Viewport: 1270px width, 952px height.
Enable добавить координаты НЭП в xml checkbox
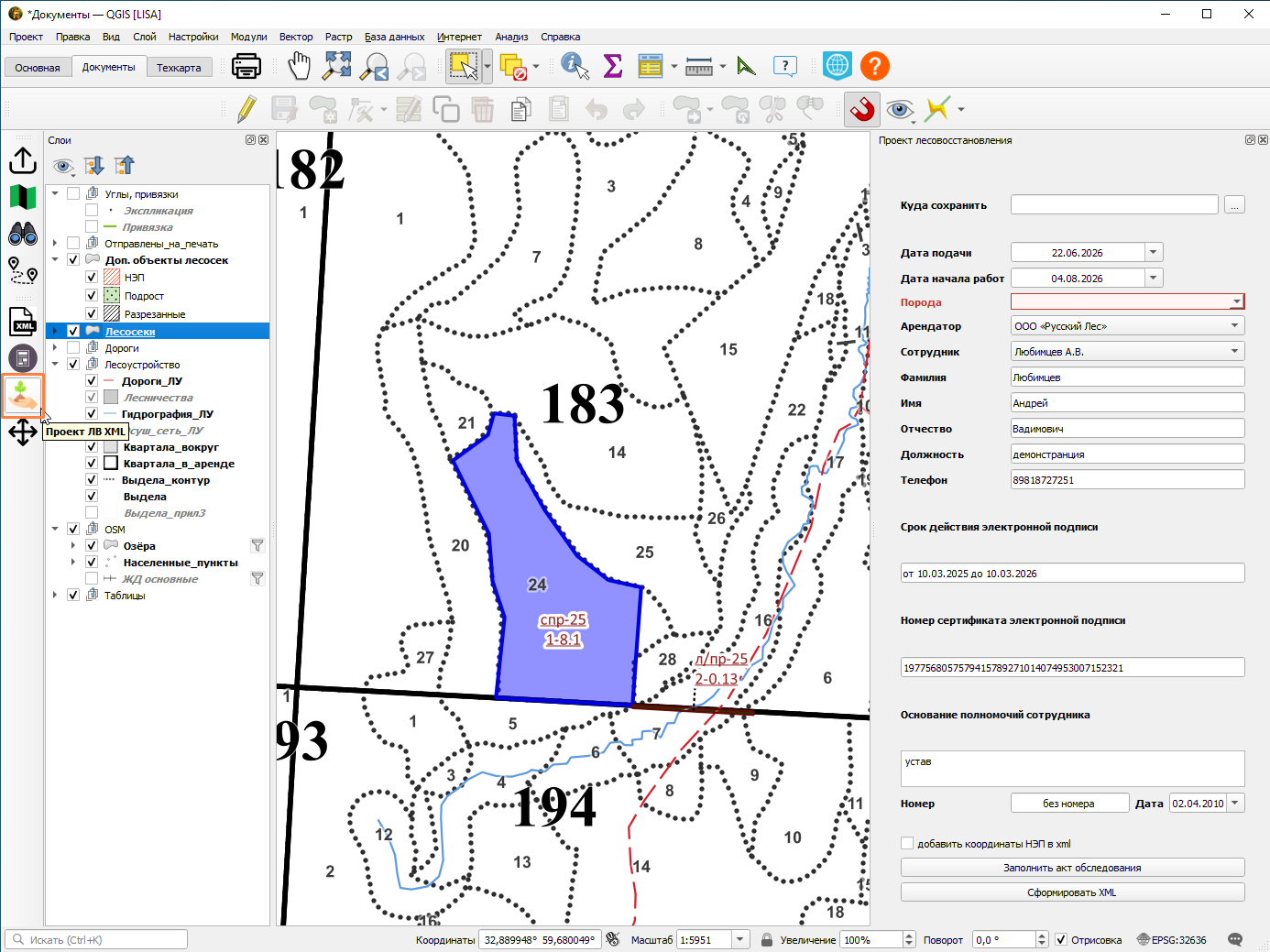907,844
